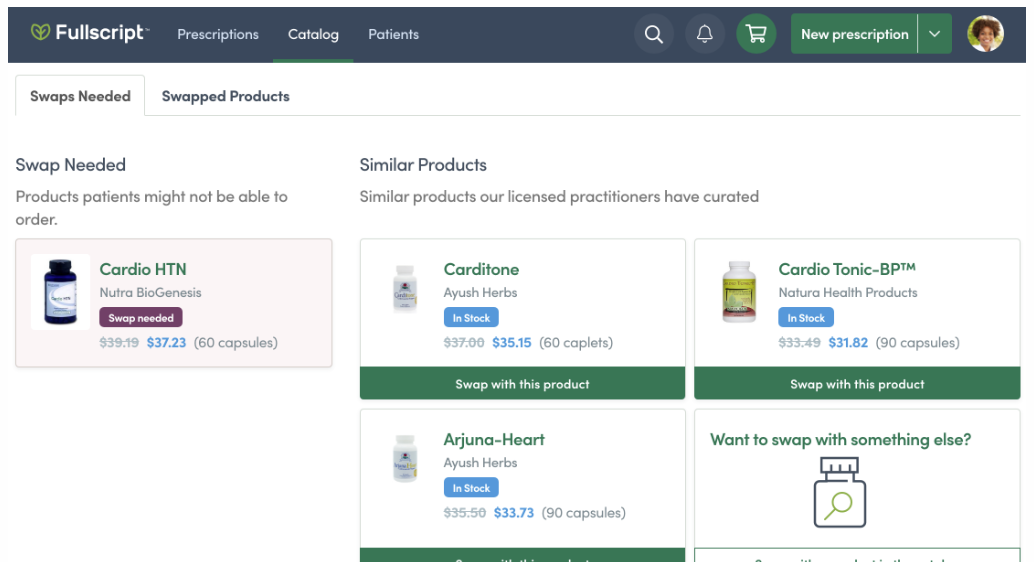
Task: Click Natura Health Products brand name
Action: (848, 292)
